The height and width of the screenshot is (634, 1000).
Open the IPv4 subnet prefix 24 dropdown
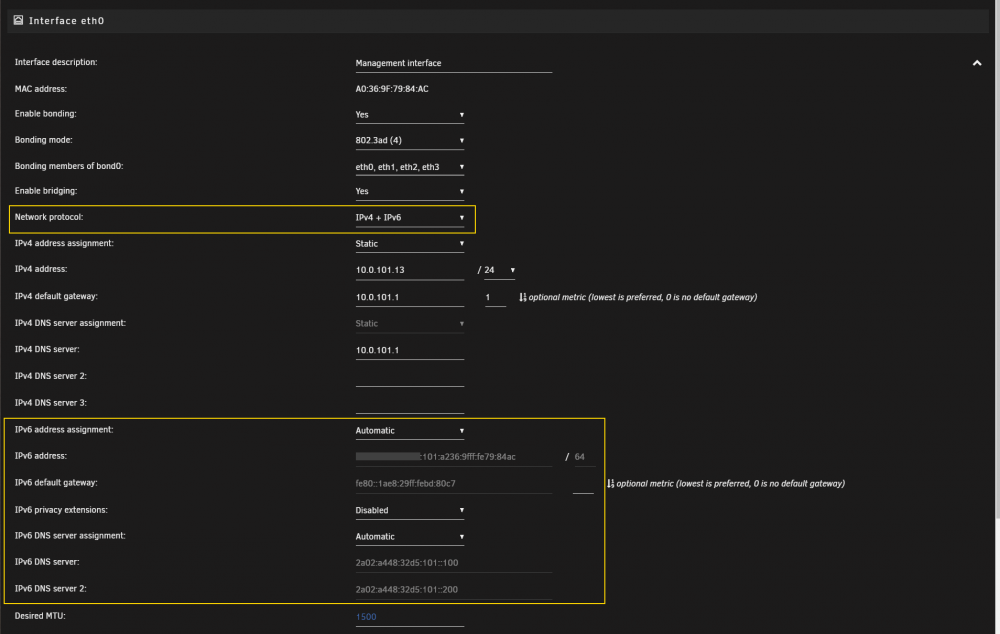click(499, 270)
